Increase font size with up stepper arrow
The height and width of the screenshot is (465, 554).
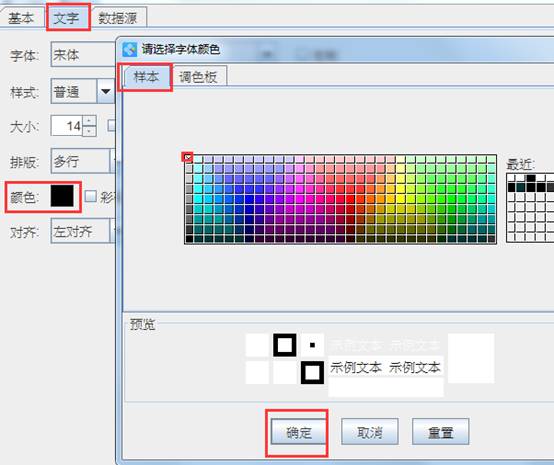pyautogui.click(x=89, y=121)
